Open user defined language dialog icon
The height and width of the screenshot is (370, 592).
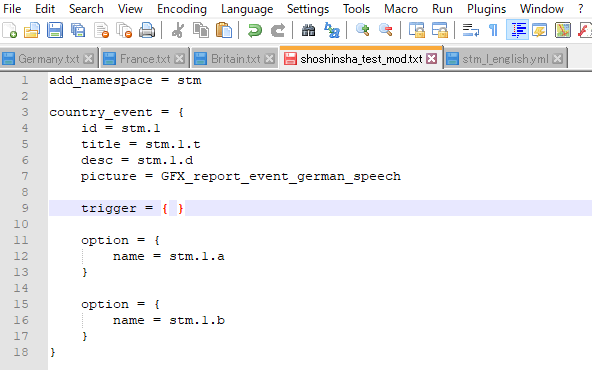coord(540,30)
